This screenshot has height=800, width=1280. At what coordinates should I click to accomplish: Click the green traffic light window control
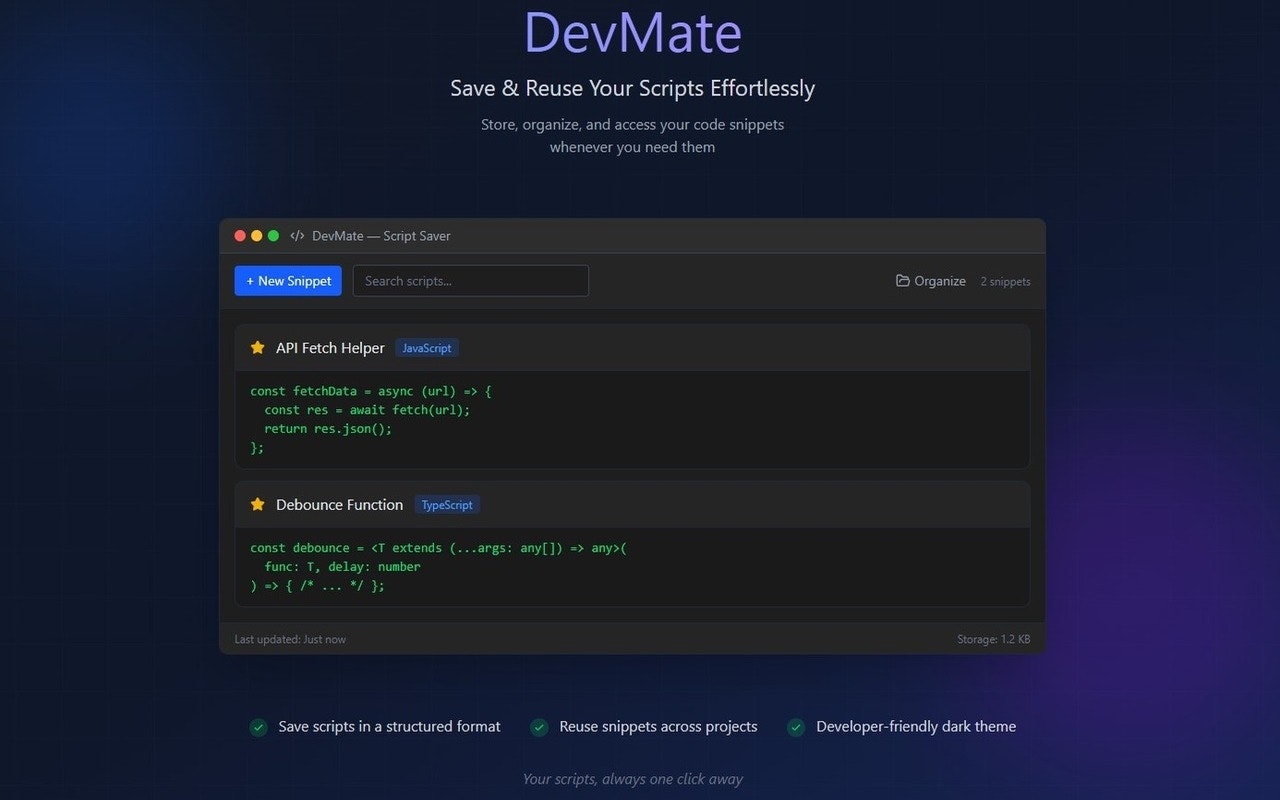coord(274,235)
